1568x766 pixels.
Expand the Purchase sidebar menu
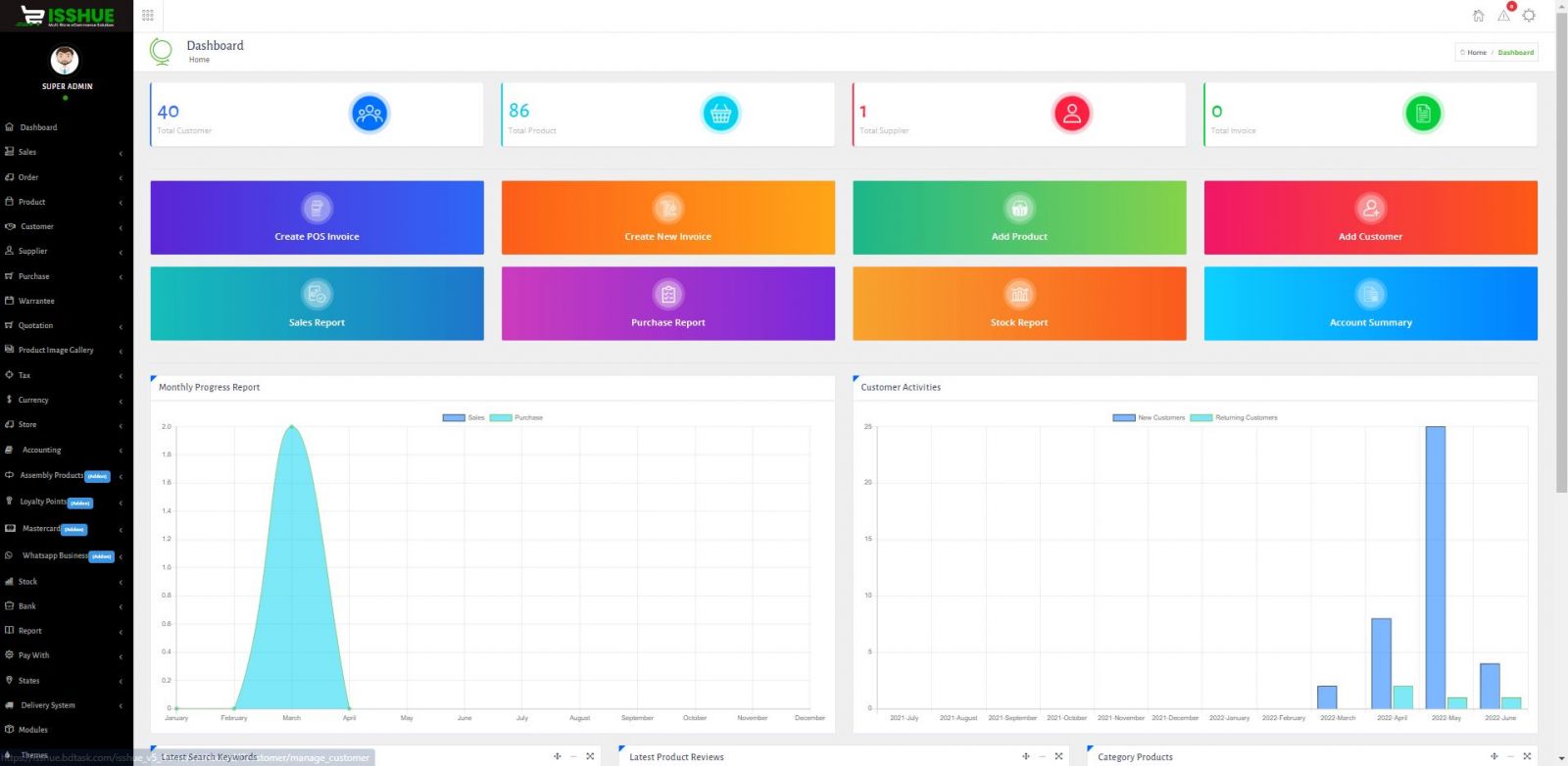pos(65,276)
